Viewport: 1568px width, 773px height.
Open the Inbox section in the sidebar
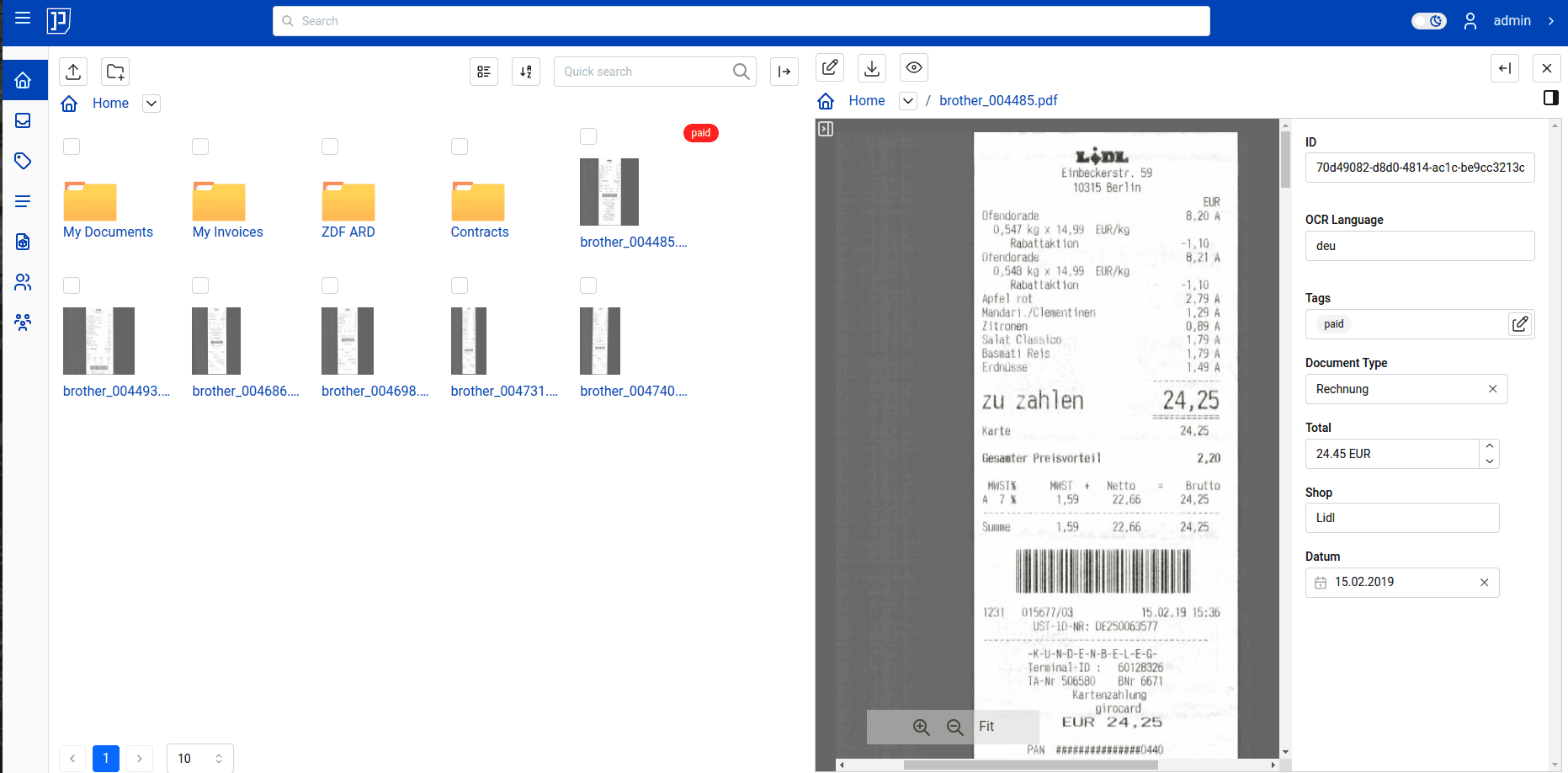pyautogui.click(x=23, y=120)
